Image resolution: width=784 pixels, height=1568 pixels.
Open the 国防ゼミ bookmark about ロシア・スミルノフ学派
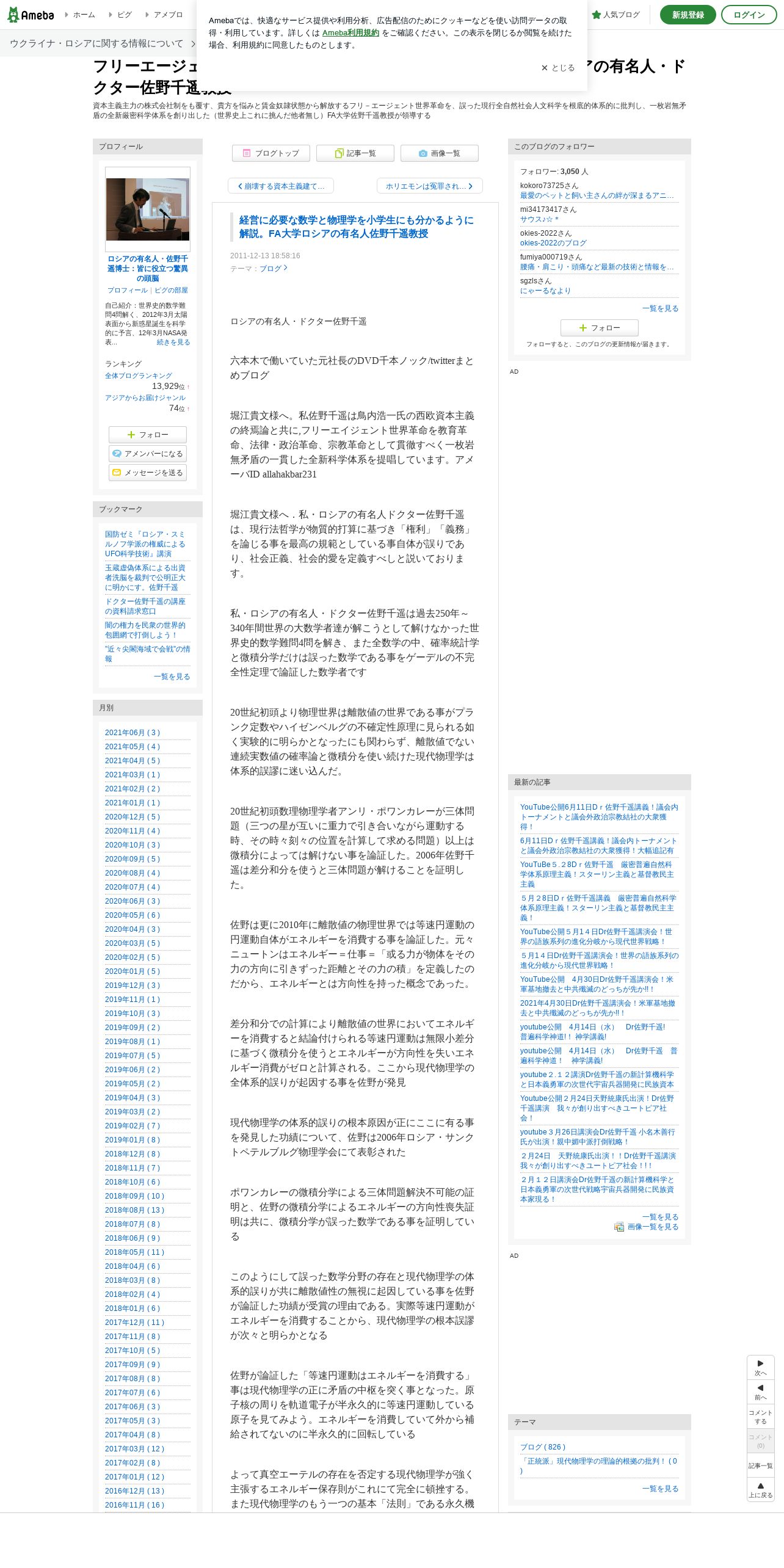[145, 544]
